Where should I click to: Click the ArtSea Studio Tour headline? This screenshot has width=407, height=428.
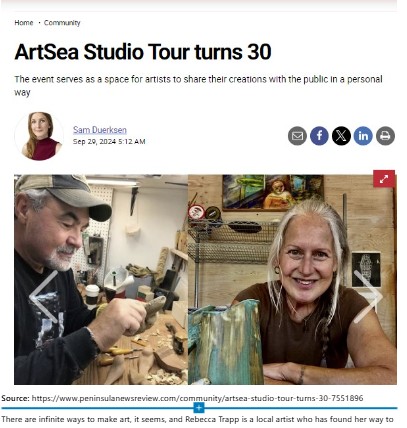tap(143, 52)
